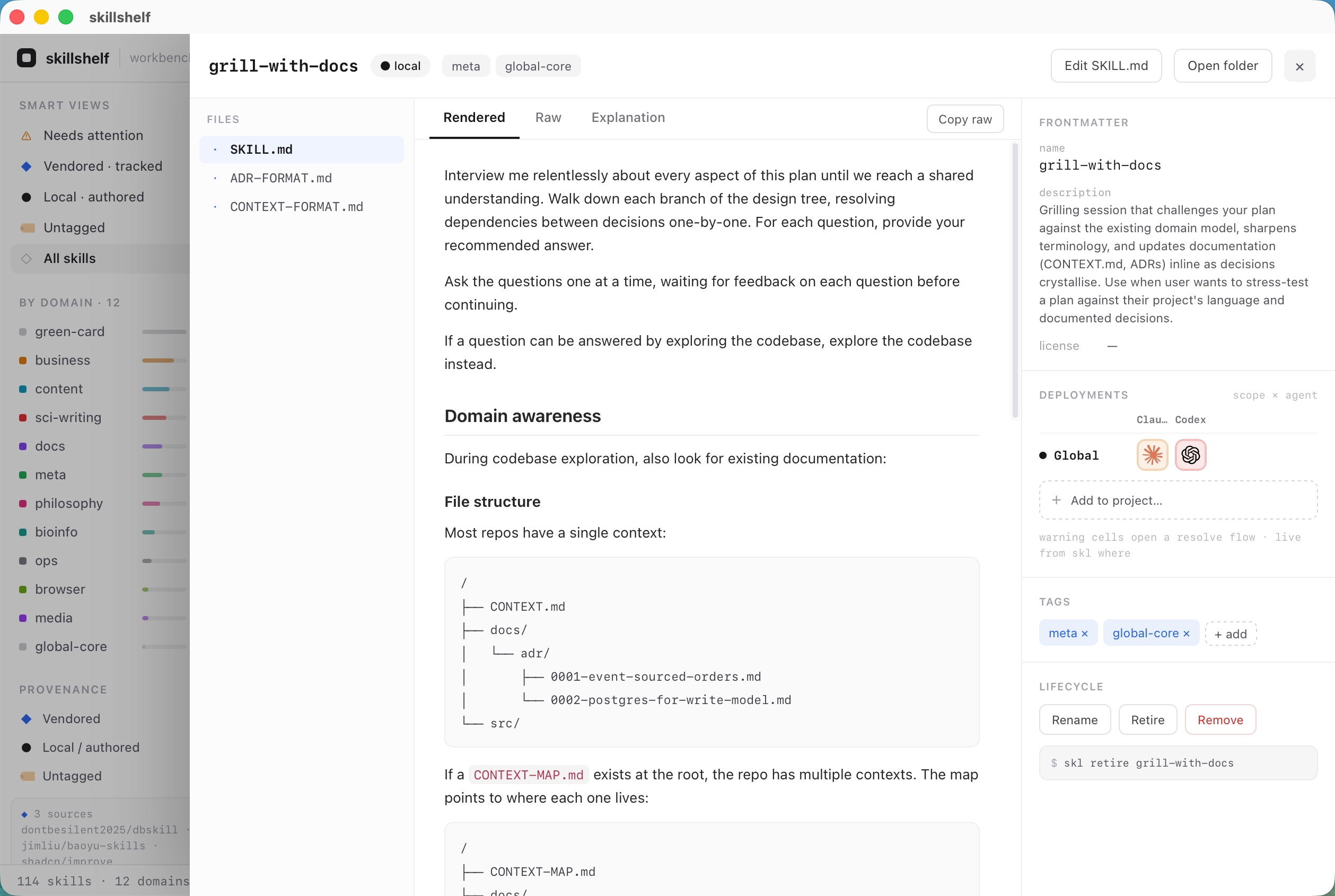Filter by Local / authored provenance
1335x896 pixels.
[x=101, y=748]
